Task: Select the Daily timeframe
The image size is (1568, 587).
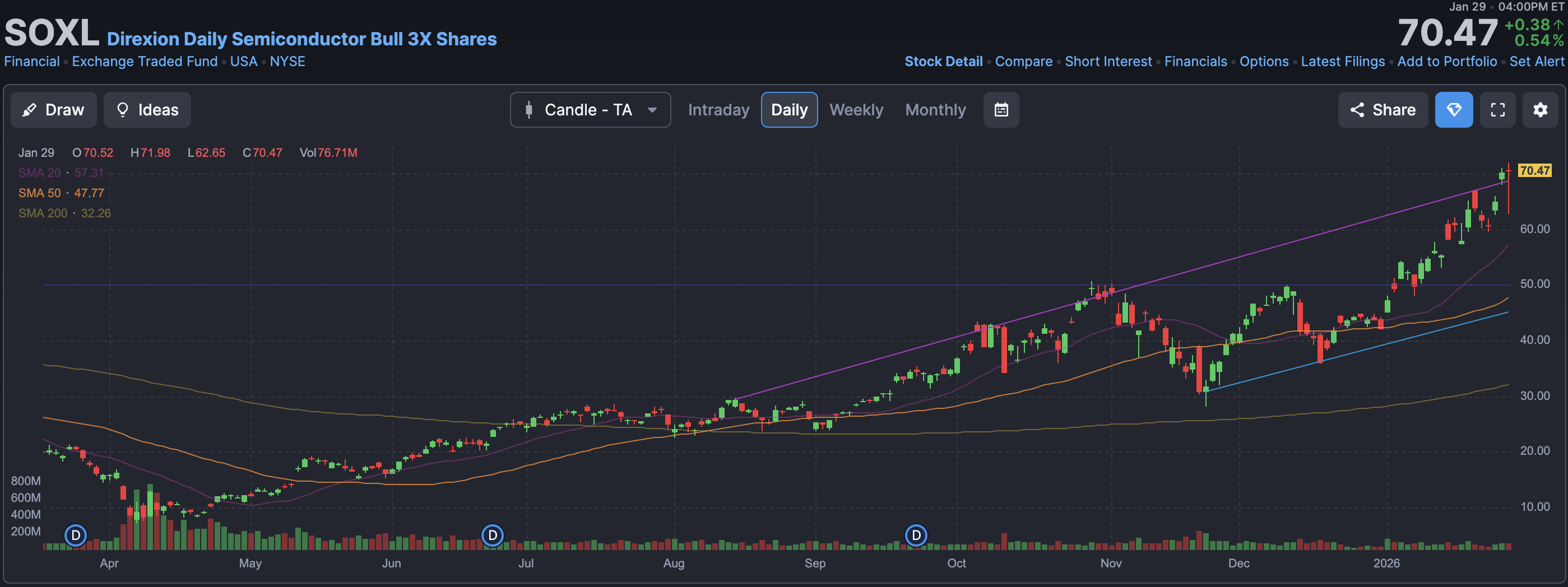Action: (x=789, y=109)
